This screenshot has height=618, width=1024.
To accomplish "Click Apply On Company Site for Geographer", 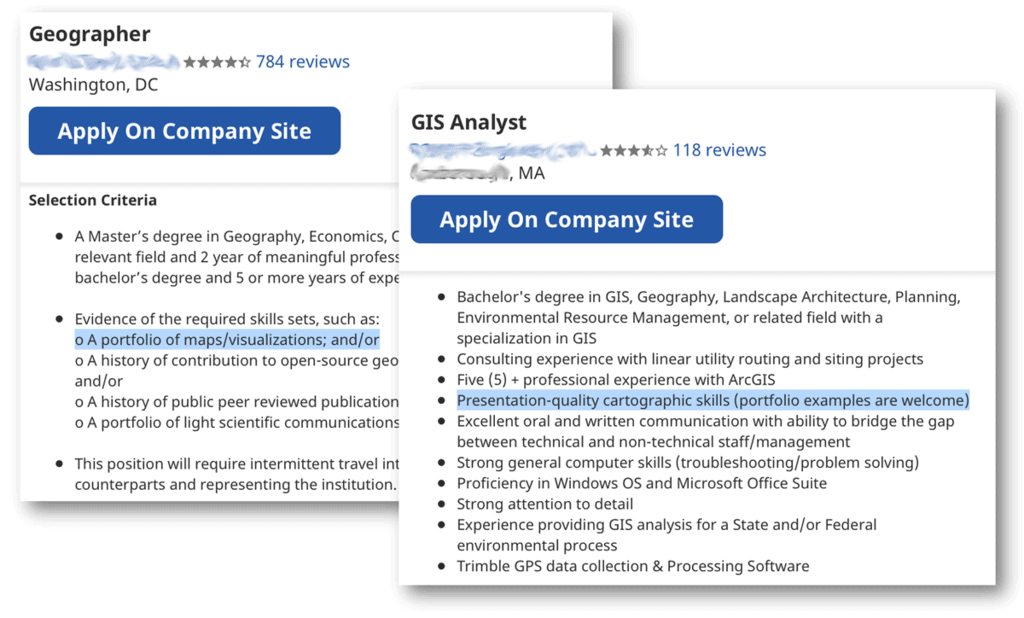I will point(184,132).
